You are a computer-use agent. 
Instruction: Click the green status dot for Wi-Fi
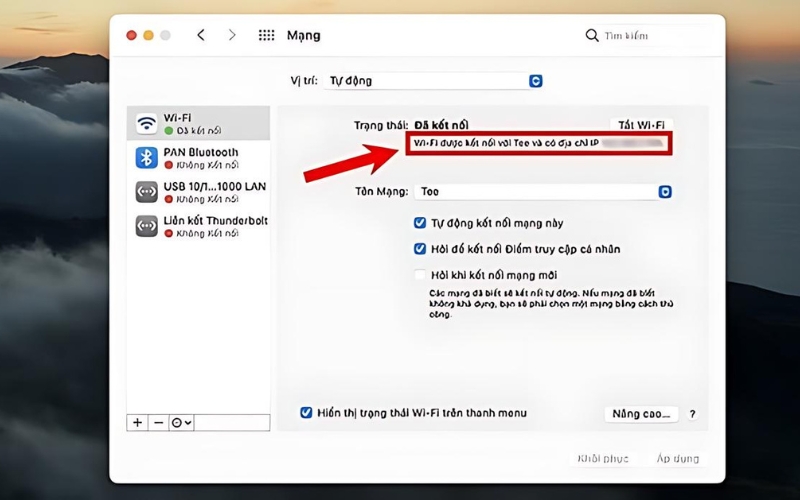[x=168, y=131]
